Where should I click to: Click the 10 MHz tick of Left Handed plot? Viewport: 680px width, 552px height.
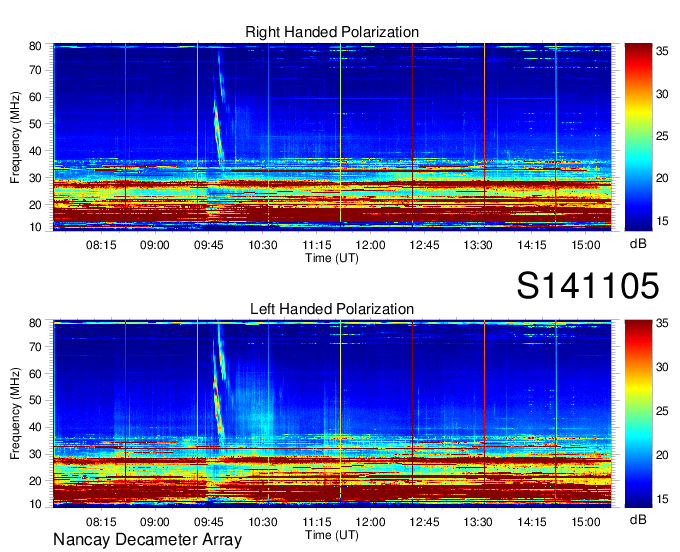coord(35,504)
